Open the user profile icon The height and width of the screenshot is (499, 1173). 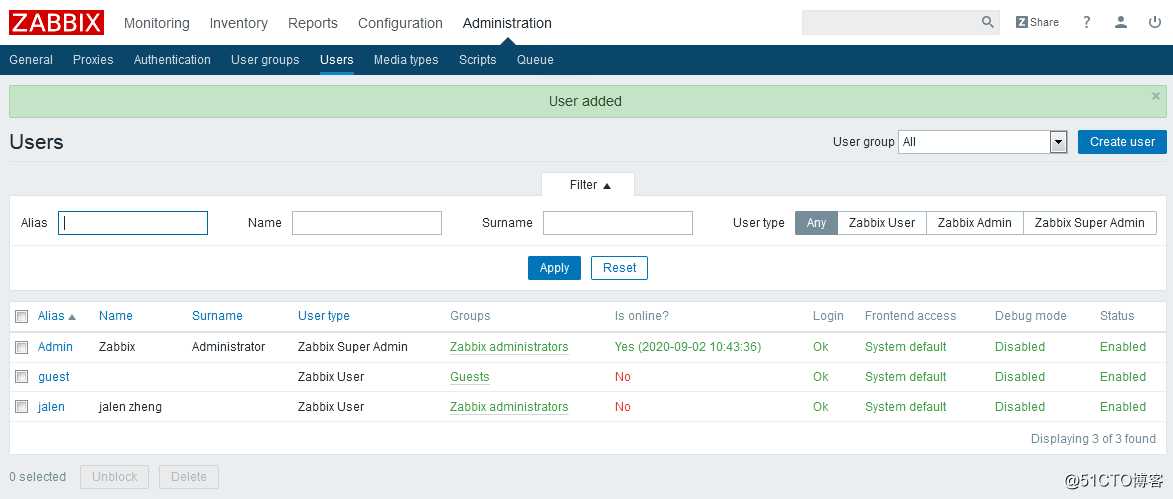click(1120, 22)
